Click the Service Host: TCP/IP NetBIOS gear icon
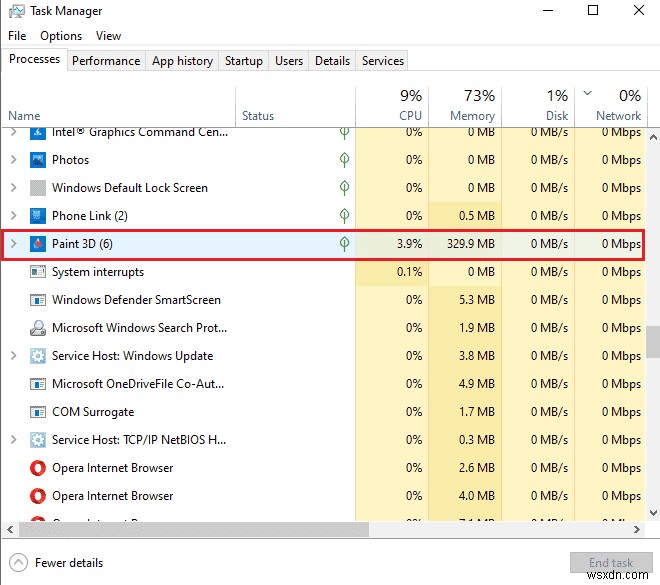The image size is (660, 585). [x=38, y=440]
